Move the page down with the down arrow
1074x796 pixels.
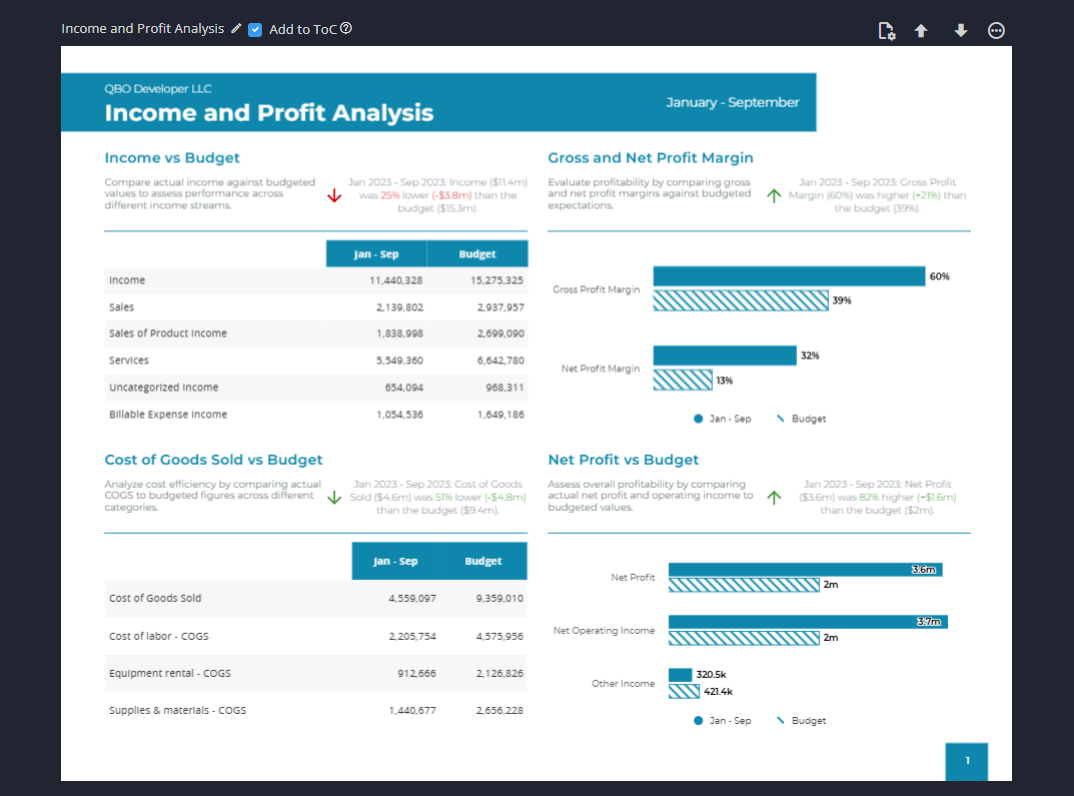[960, 31]
